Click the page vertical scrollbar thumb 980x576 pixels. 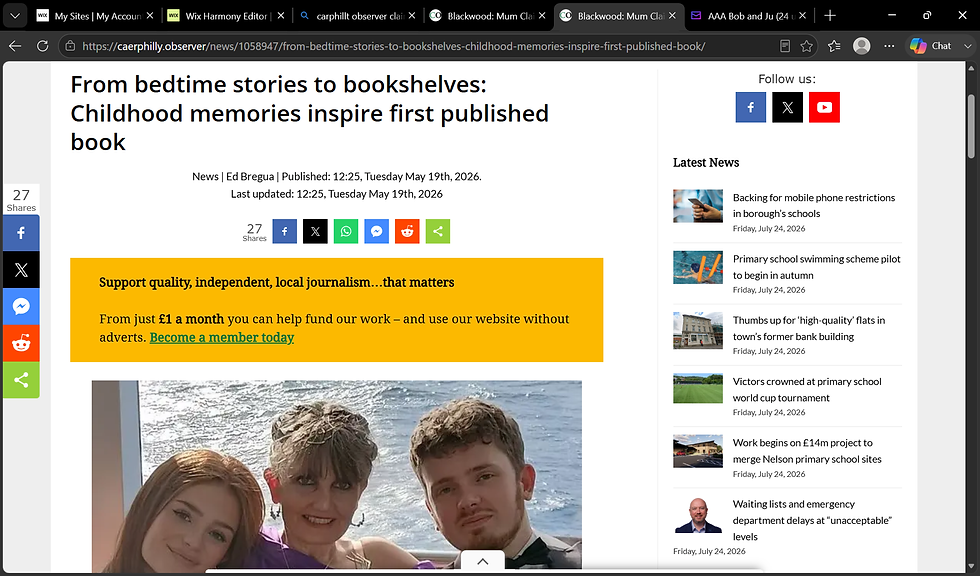pos(971,126)
